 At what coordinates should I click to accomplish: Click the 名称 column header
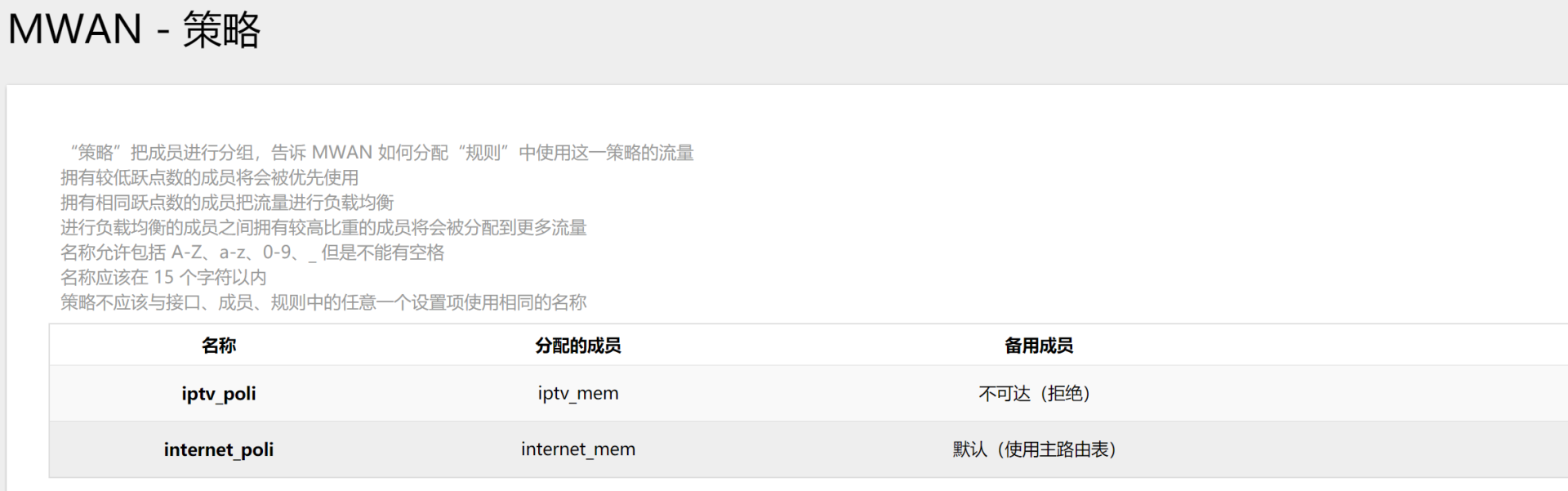click(219, 346)
